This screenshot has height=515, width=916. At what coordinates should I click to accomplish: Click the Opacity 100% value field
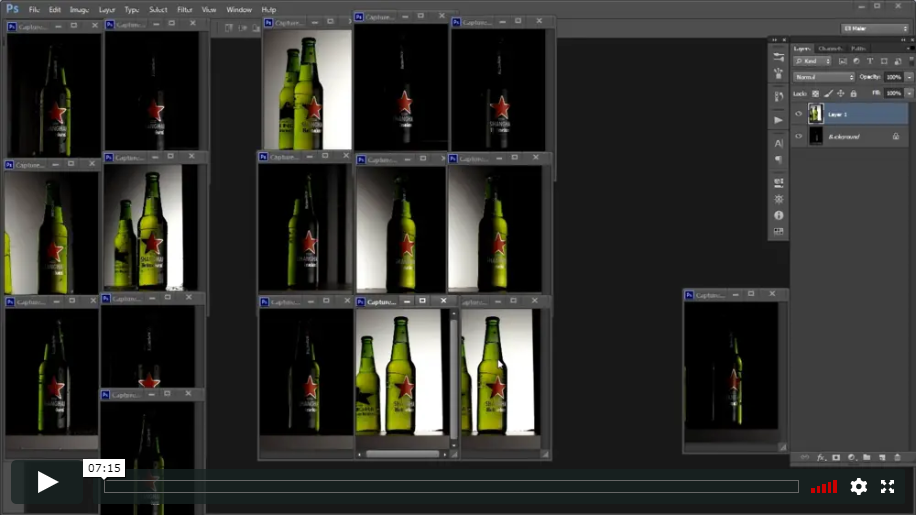point(894,77)
